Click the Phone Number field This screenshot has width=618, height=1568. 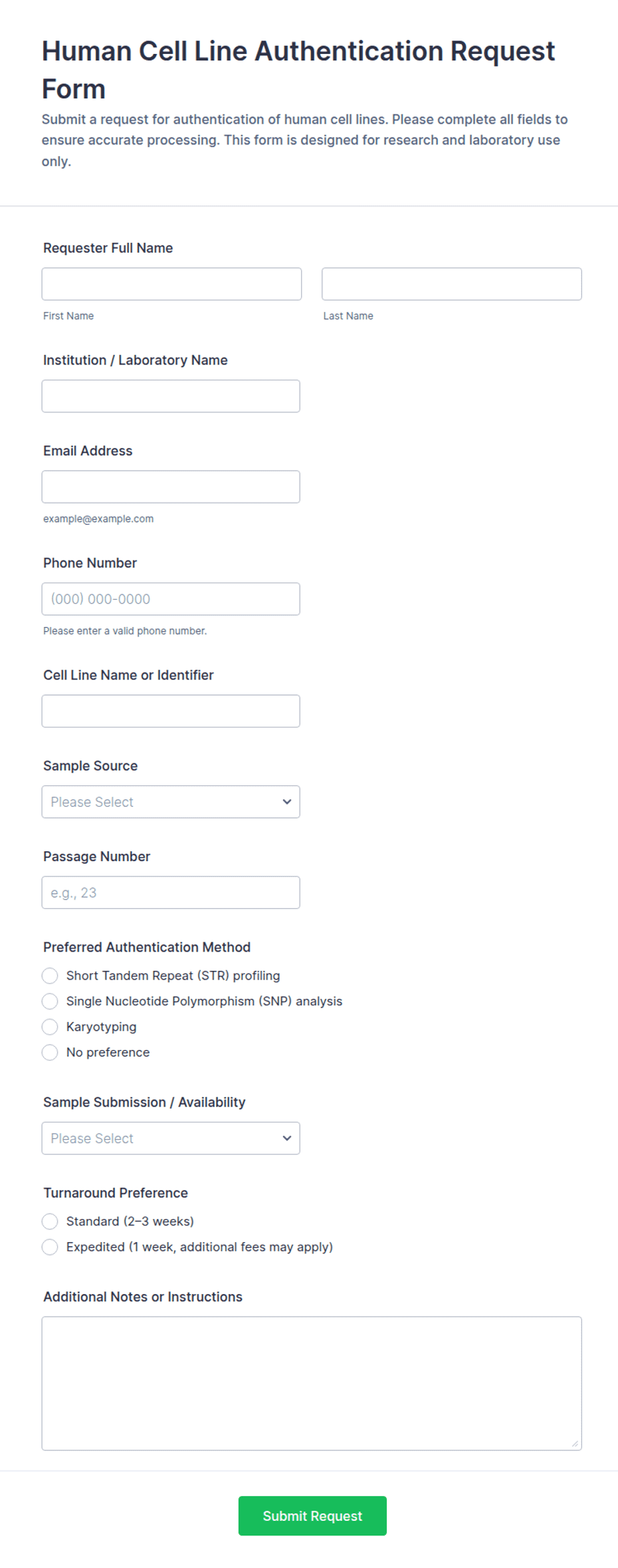point(171,599)
